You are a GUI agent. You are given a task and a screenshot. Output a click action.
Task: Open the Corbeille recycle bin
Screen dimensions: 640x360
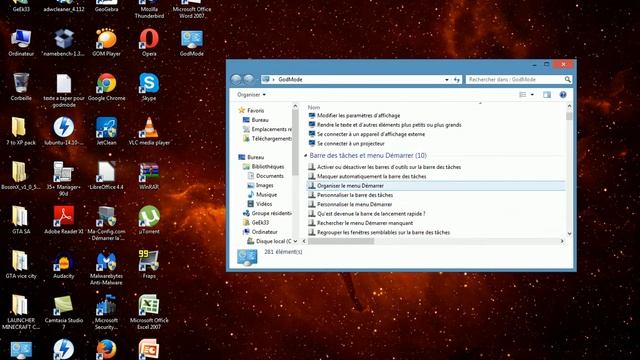[21, 87]
